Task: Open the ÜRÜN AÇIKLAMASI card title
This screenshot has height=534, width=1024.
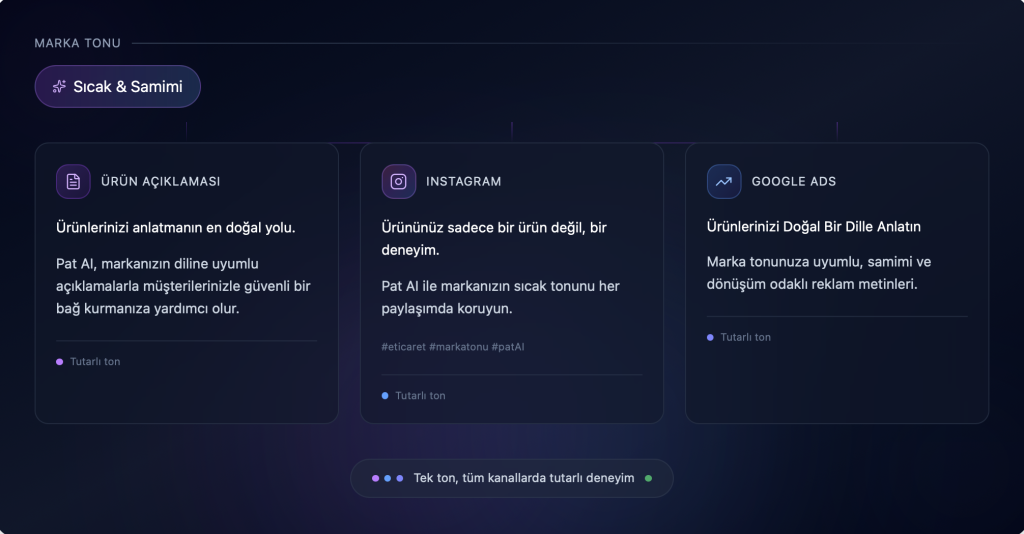Action: (x=160, y=182)
